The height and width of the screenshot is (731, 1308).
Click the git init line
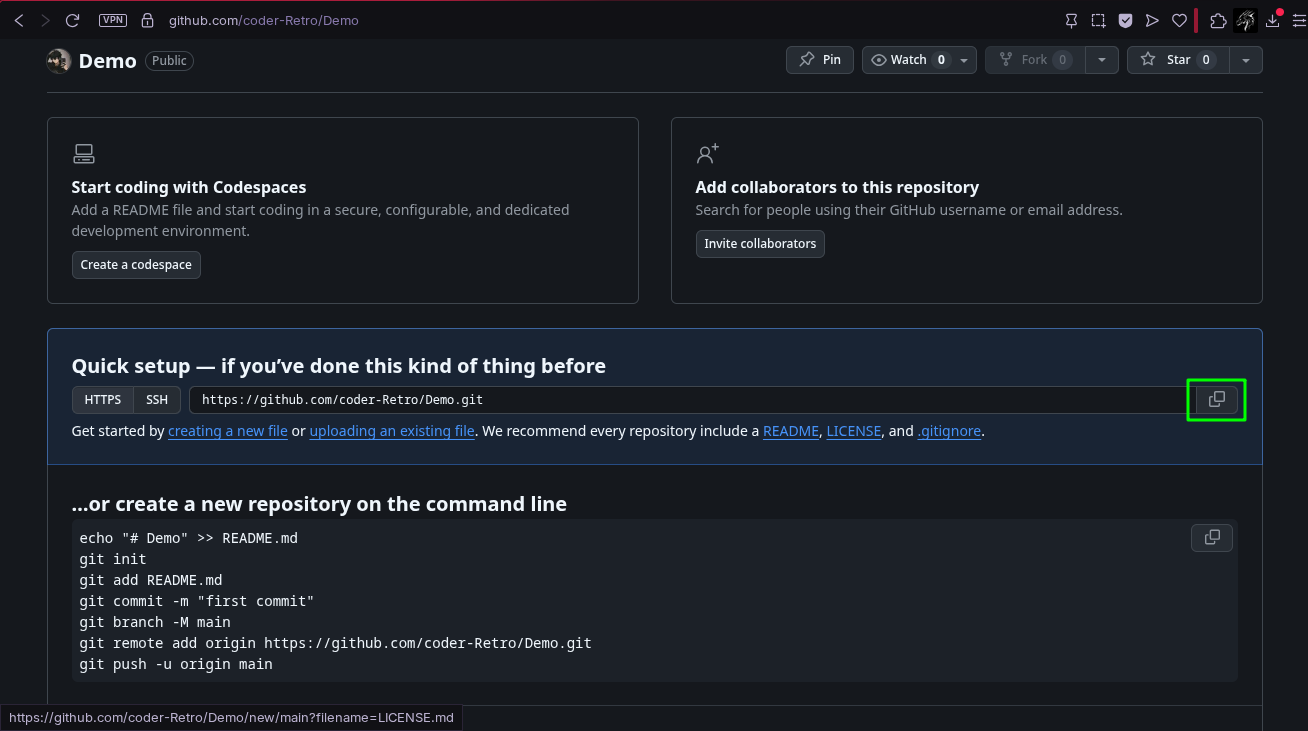113,559
